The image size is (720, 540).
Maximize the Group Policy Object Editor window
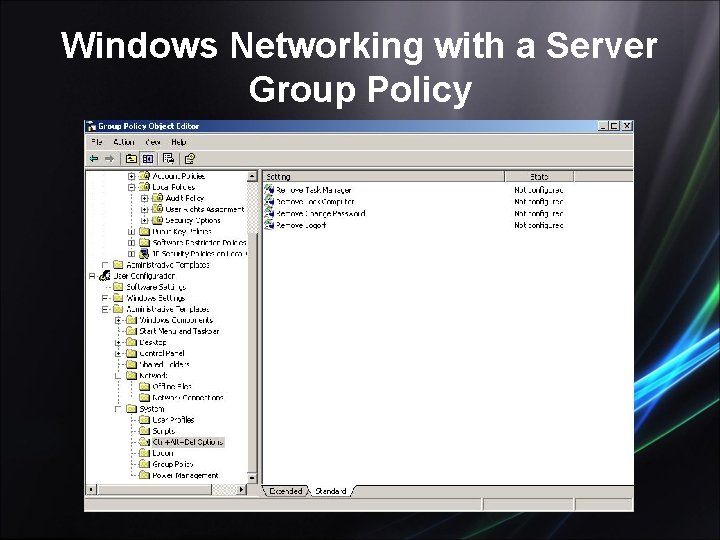click(x=615, y=126)
